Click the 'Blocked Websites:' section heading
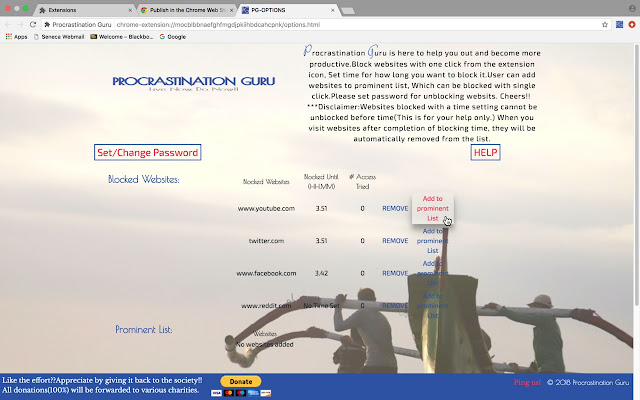Screen dimensions: 640x400 coord(144,179)
